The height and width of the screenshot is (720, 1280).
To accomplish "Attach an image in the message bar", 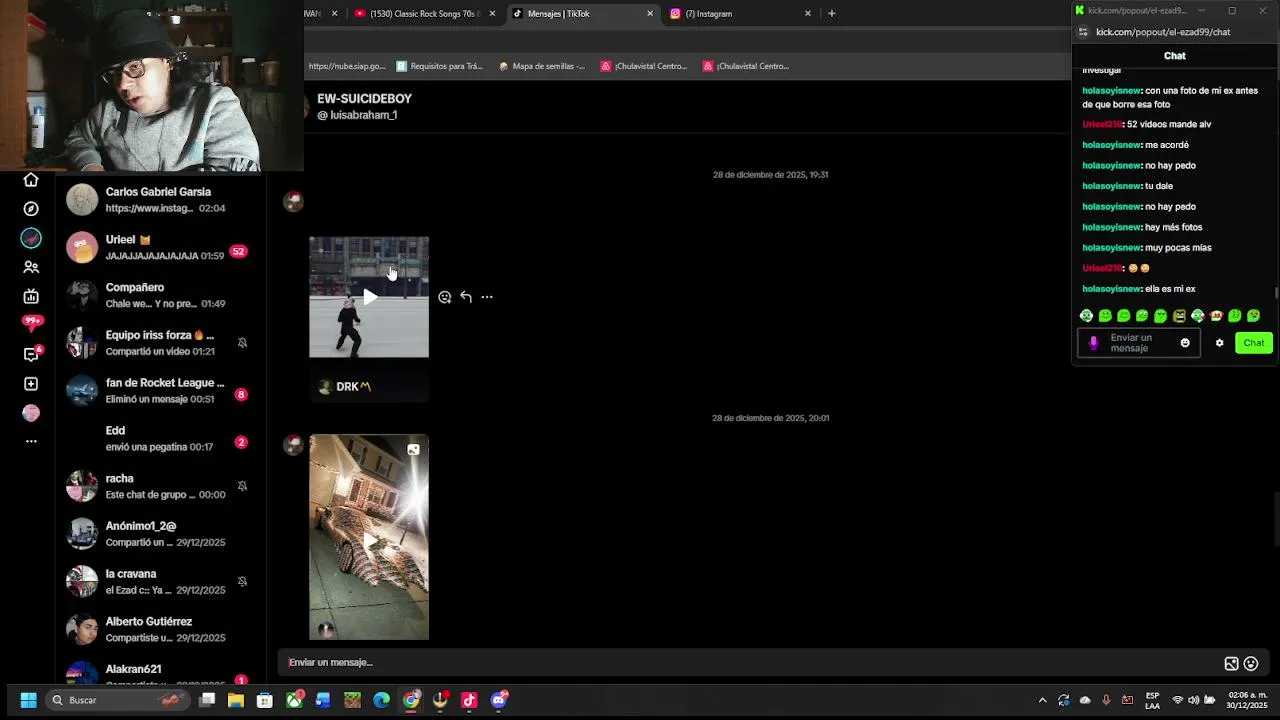I will click(x=1231, y=663).
